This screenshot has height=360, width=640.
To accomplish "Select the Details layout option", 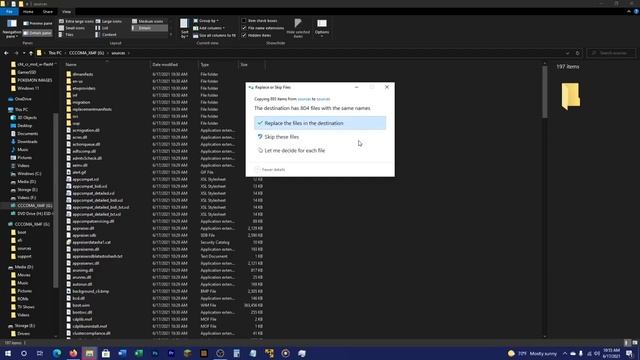I will pyautogui.click(x=149, y=28).
